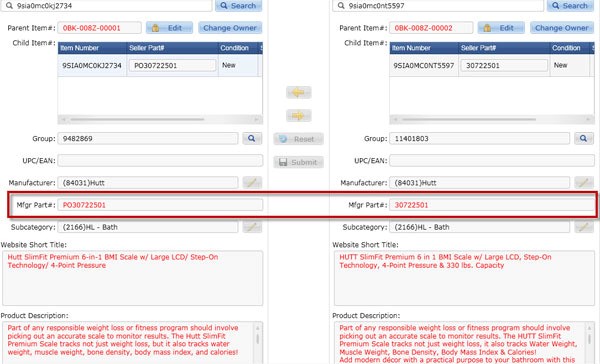The image size is (600, 364).
Task: Click the empty right UPC/EAN field
Action: [492, 160]
